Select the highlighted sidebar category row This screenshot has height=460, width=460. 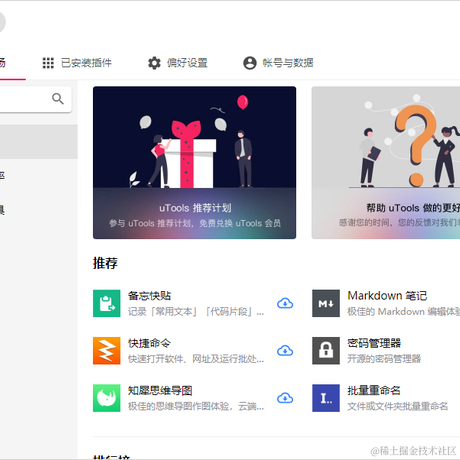point(39,142)
